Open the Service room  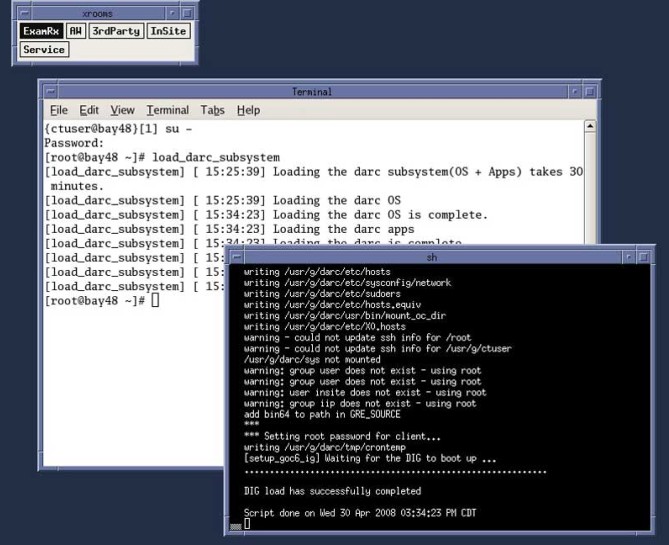point(43,49)
